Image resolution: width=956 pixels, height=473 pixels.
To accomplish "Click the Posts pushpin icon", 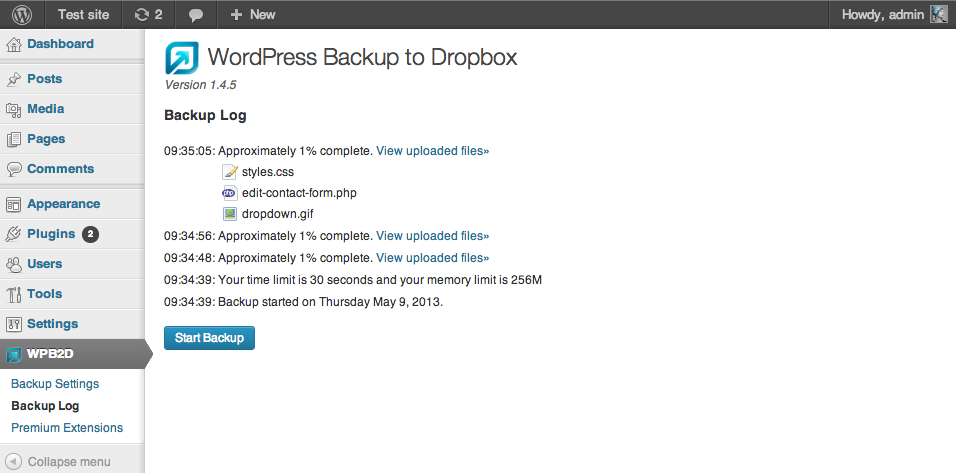I will click(14, 79).
